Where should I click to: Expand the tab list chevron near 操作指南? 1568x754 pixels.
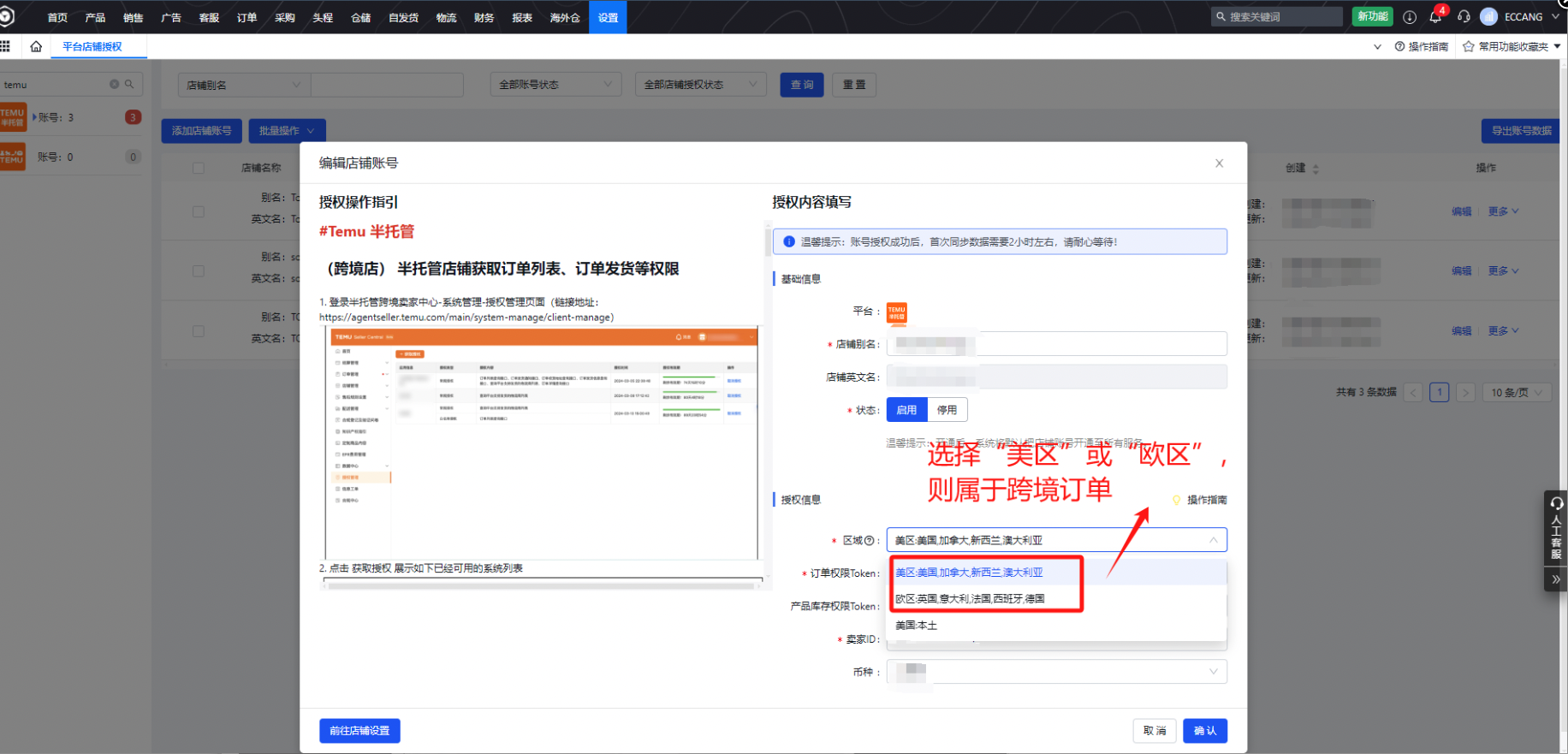coord(1377,47)
